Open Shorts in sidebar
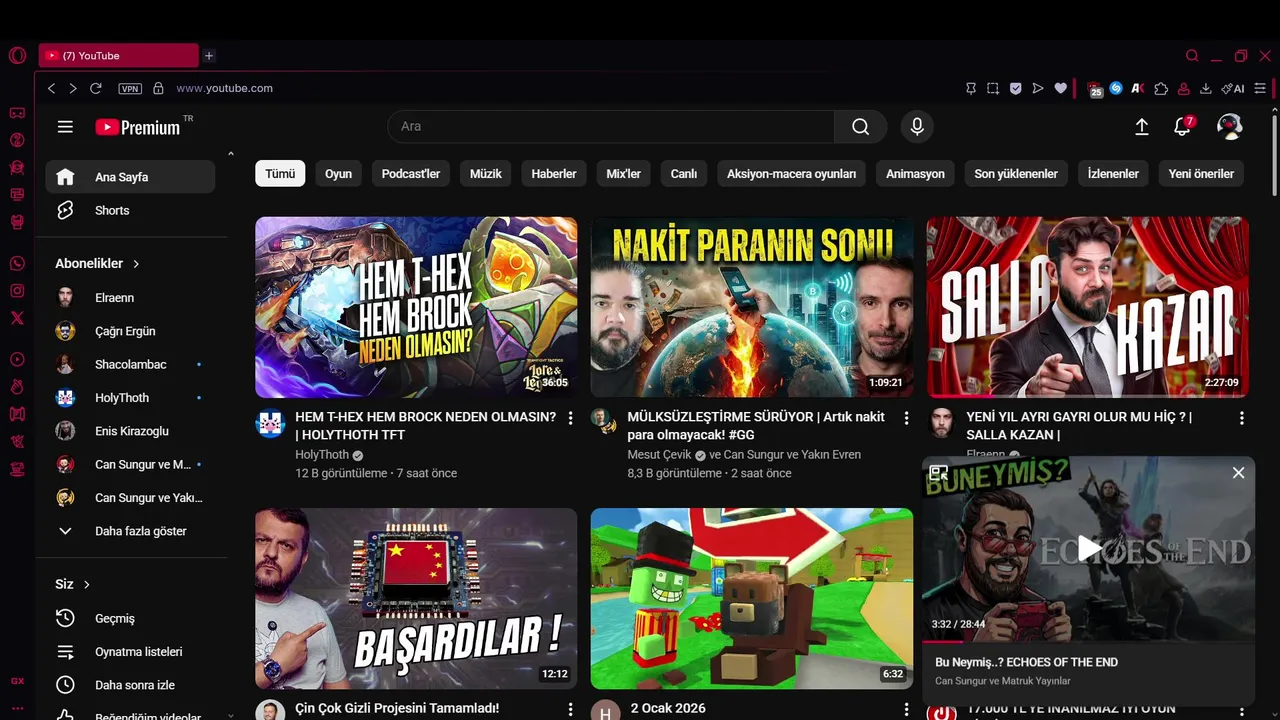Image resolution: width=1280 pixels, height=720 pixels. pyautogui.click(x=130, y=210)
